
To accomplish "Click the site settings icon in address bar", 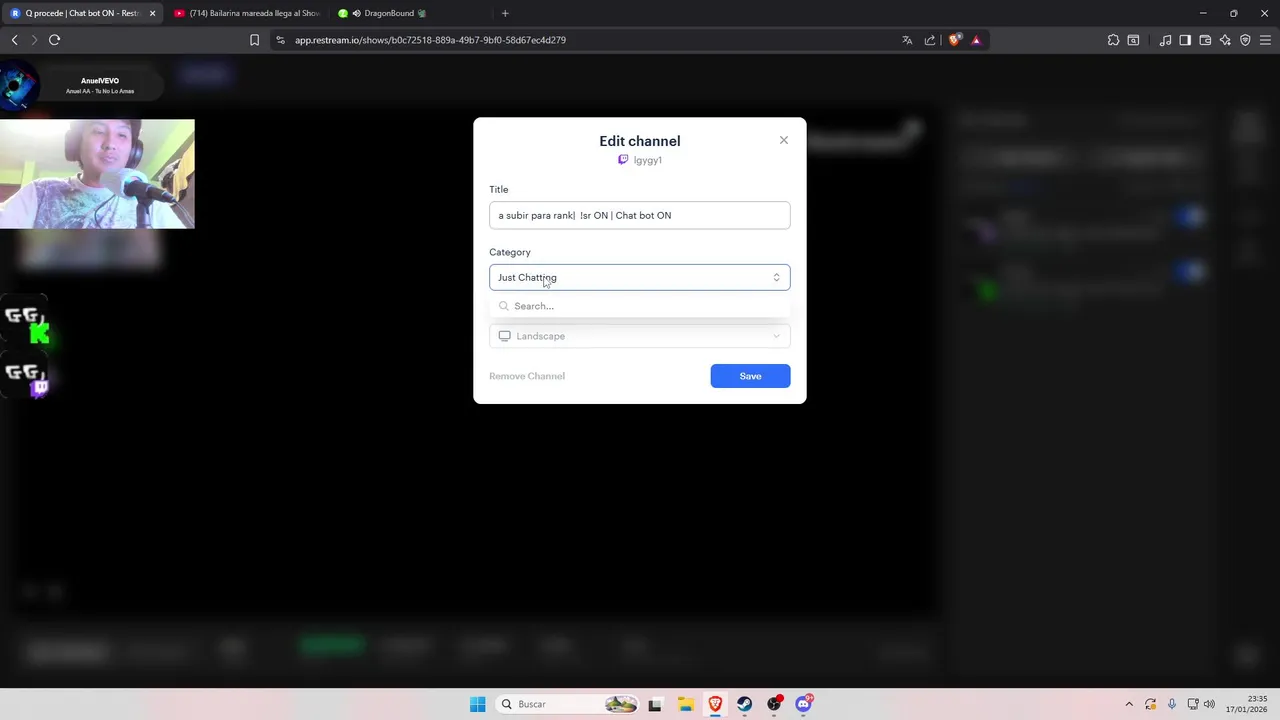I will tap(280, 40).
